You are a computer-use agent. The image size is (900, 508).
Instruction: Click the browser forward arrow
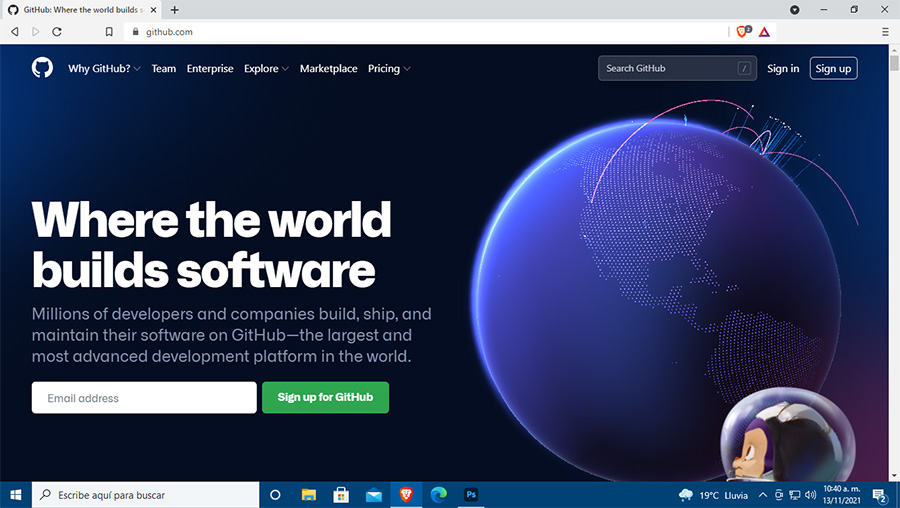(36, 32)
